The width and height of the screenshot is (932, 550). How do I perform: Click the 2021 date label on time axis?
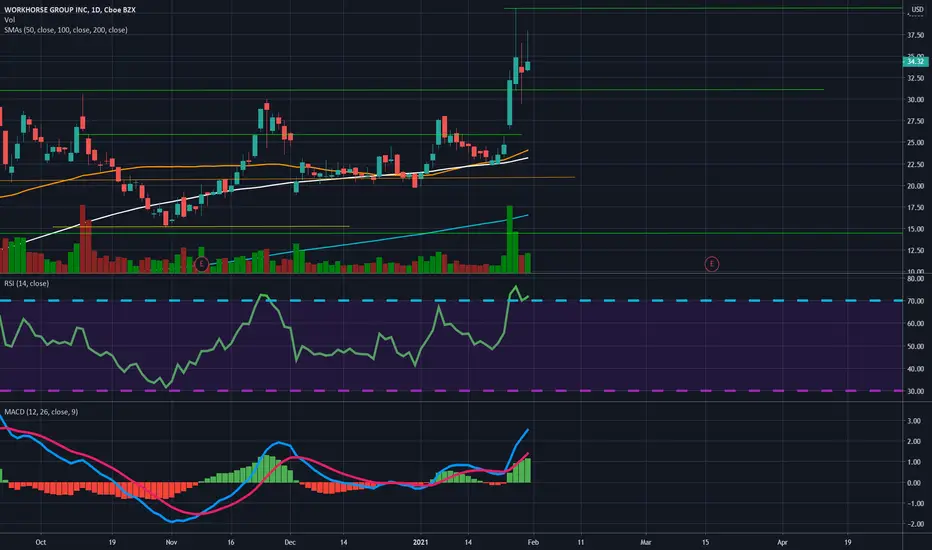420,542
